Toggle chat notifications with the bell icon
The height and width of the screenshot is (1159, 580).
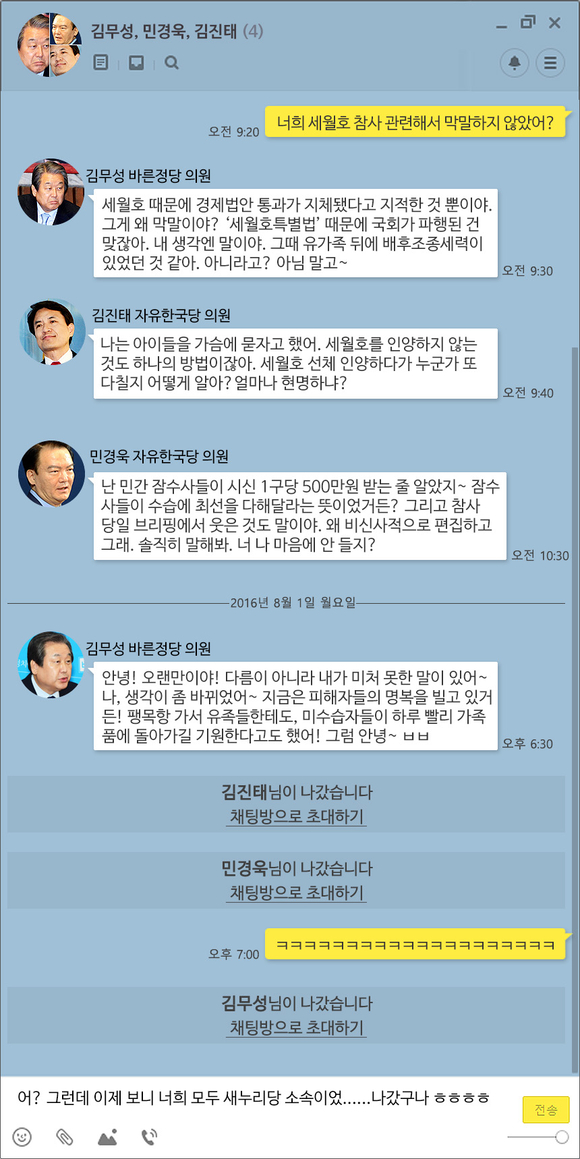coord(514,63)
